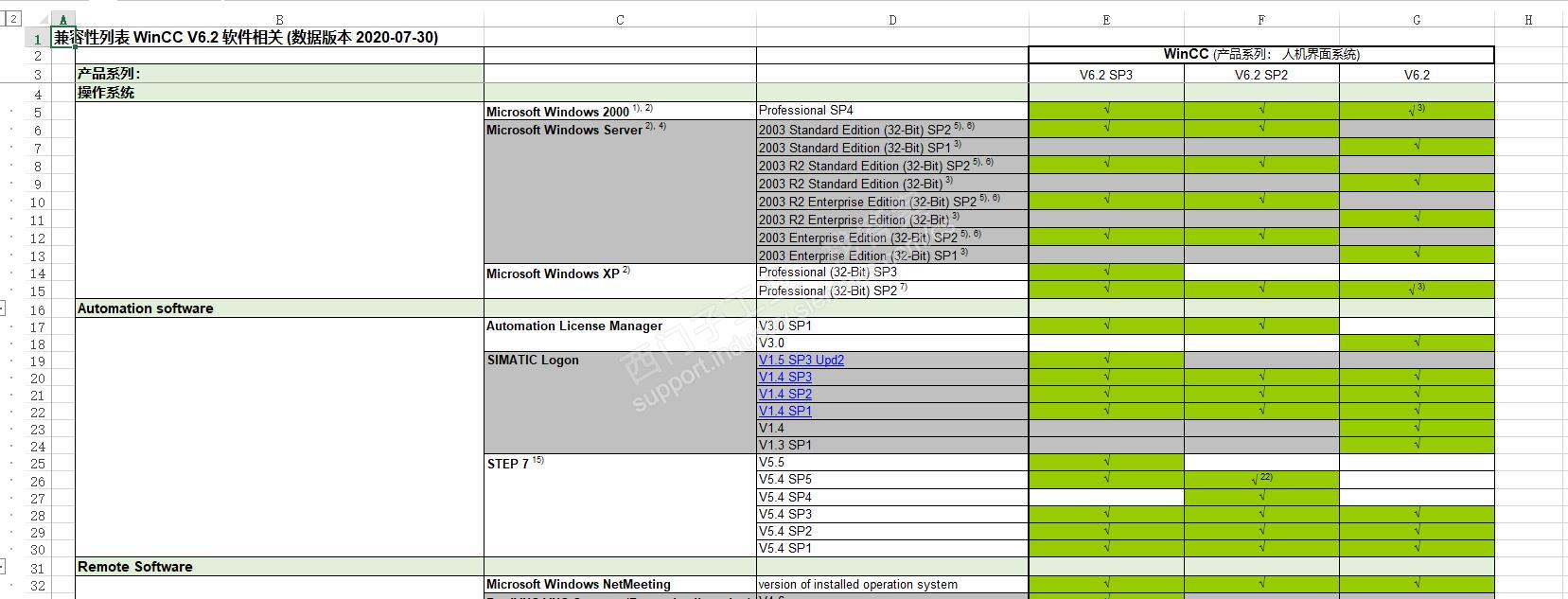
Task: Select '2003 Standard Edition (32-Bit) SP1' cell
Action: [x=892, y=147]
